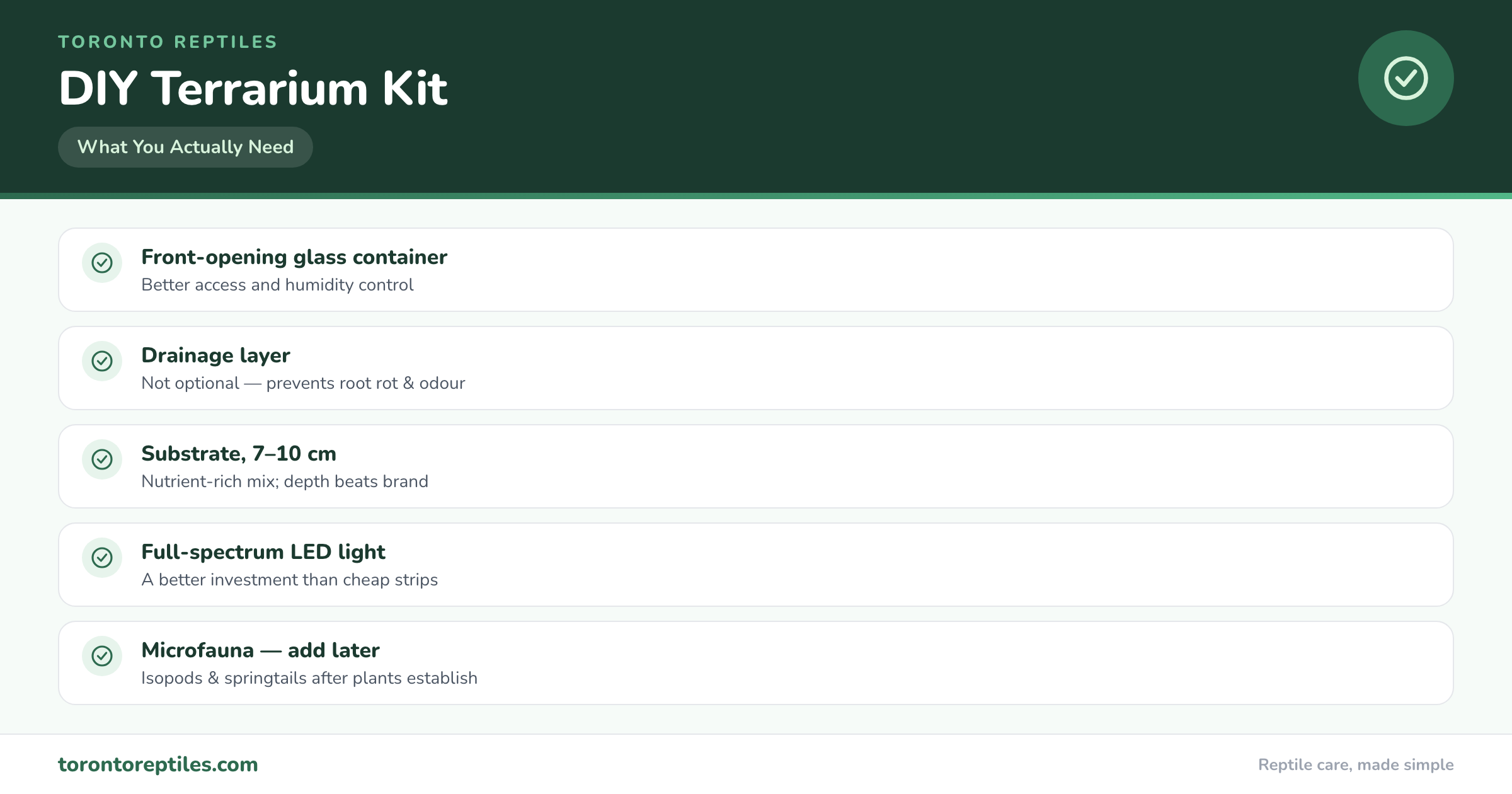Click check icon beside Drainage layer
Screen dimensions: 1512x794
[102, 361]
